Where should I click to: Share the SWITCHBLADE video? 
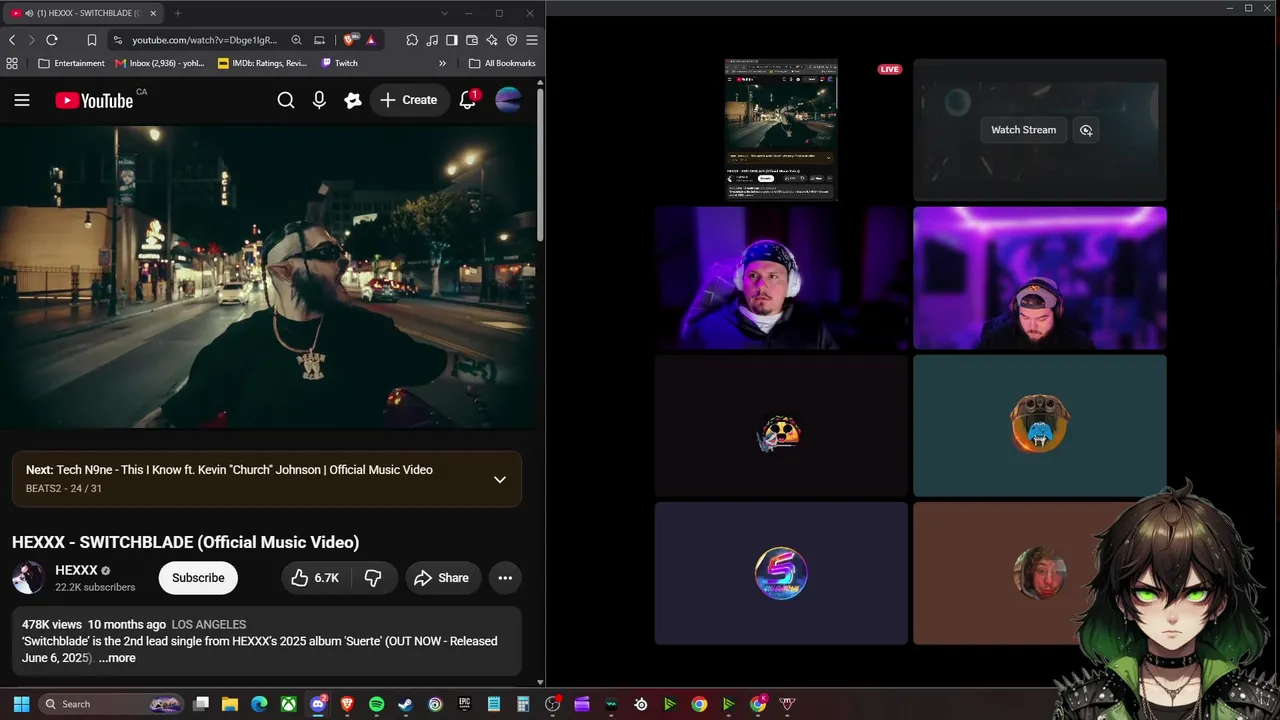(441, 578)
